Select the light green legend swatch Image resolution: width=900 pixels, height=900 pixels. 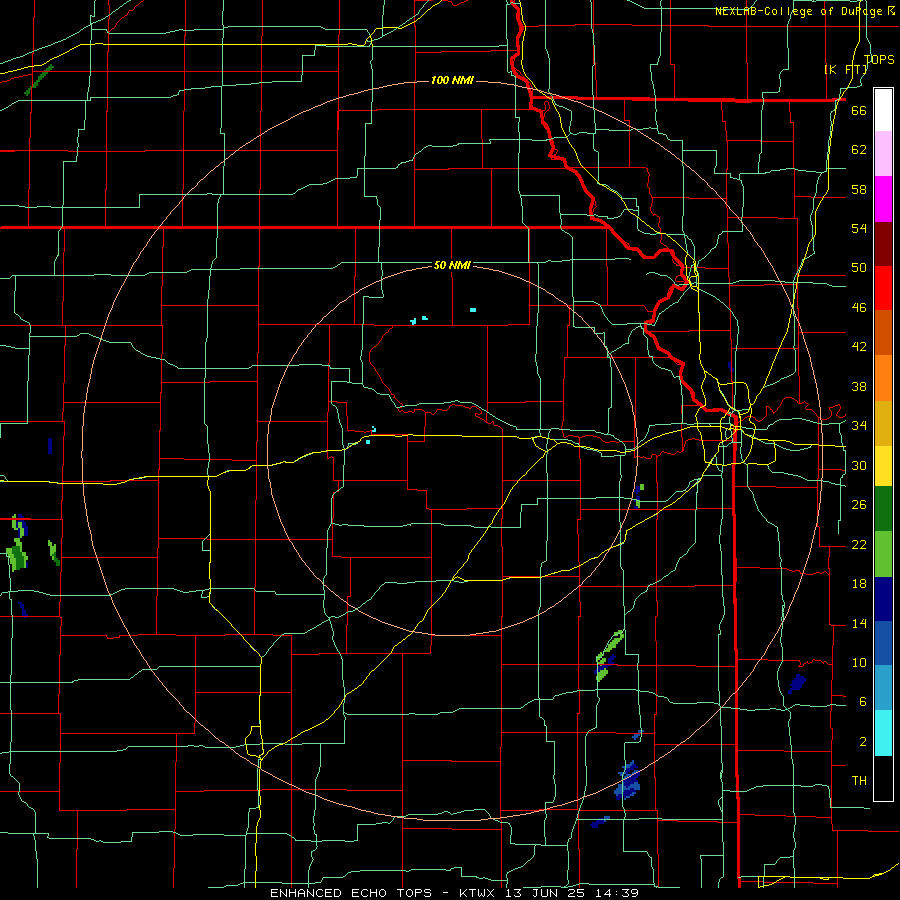pyautogui.click(x=883, y=554)
